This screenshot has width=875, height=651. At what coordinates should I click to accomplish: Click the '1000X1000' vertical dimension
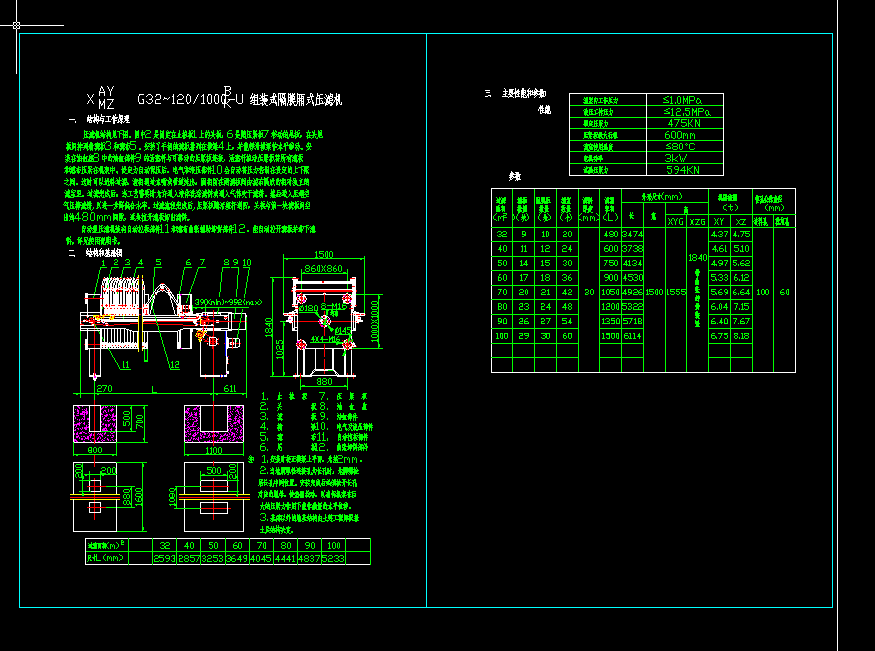(x=374, y=321)
